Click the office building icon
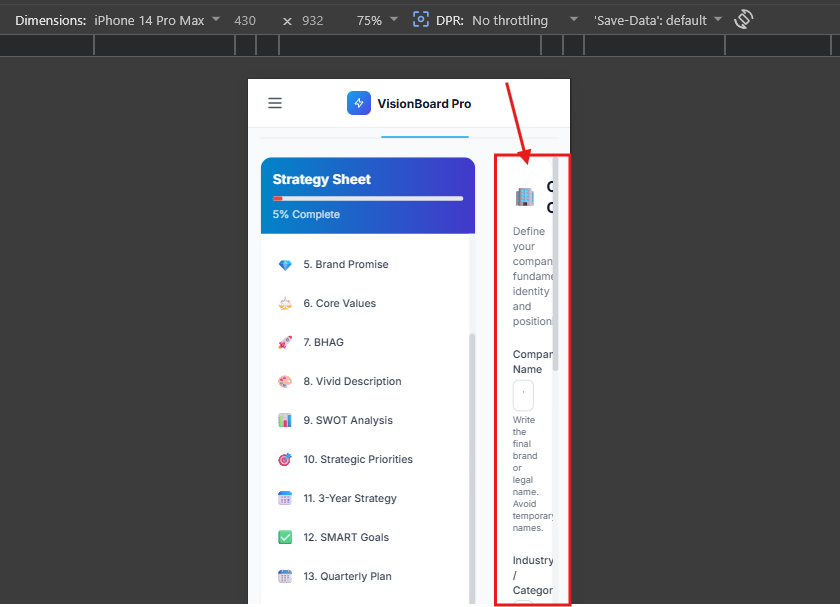This screenshot has width=840, height=607. 524,197
